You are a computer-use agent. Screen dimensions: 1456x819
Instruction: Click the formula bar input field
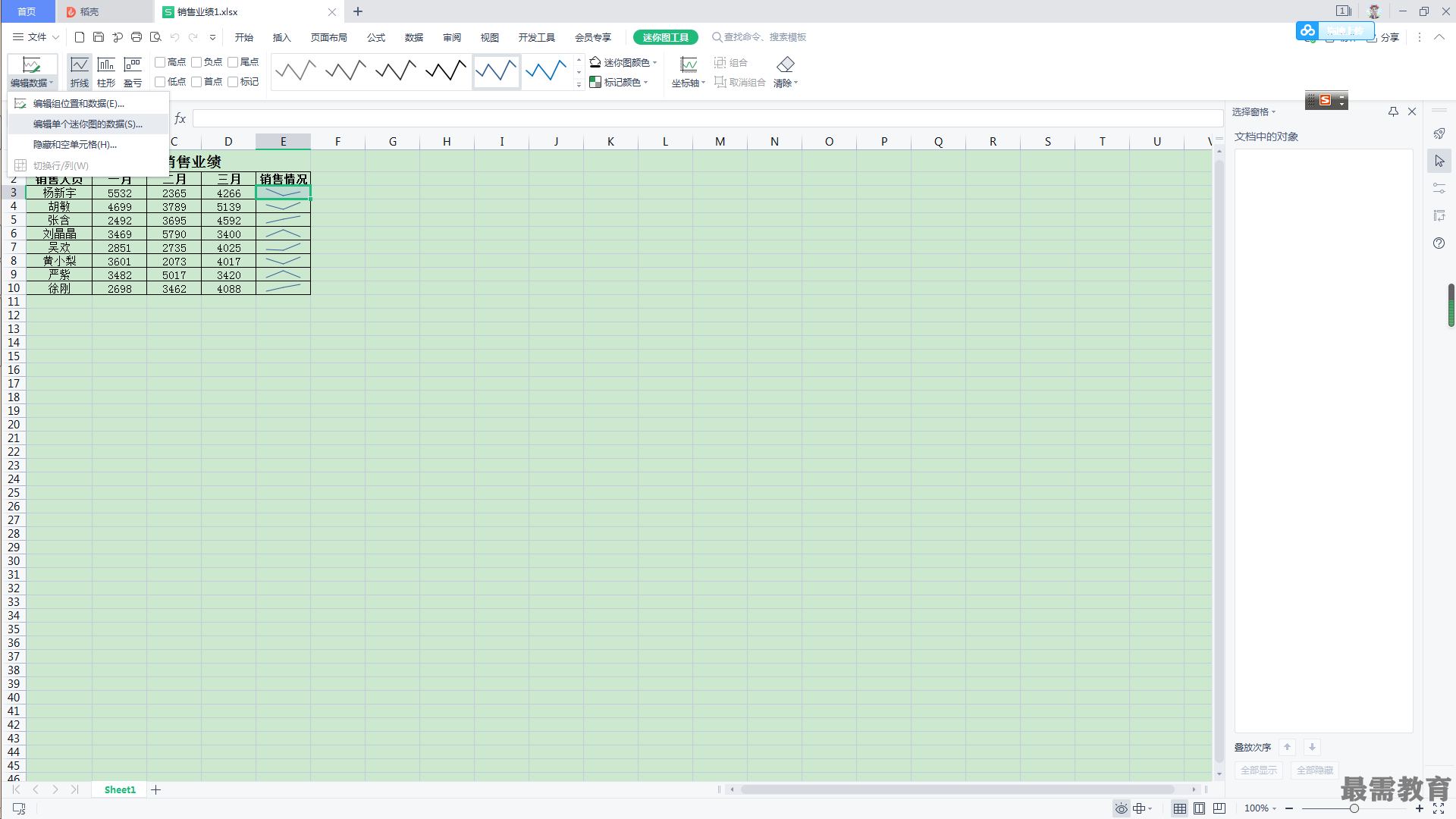pos(708,118)
